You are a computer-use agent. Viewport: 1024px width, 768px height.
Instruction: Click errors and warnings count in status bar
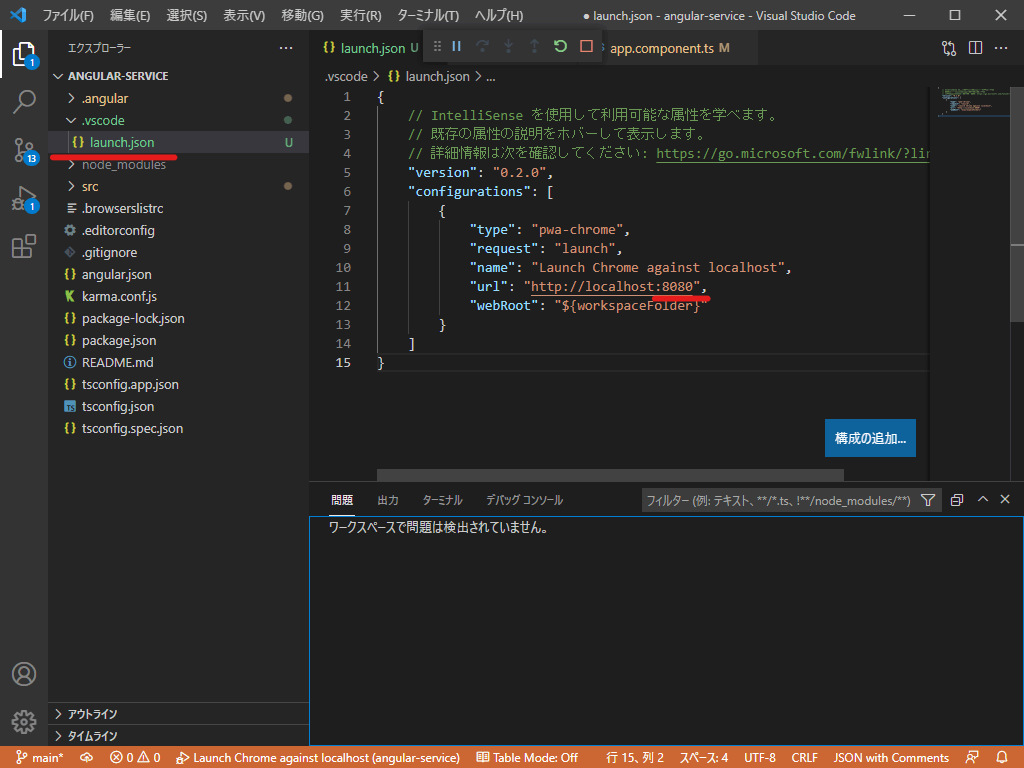(x=135, y=758)
